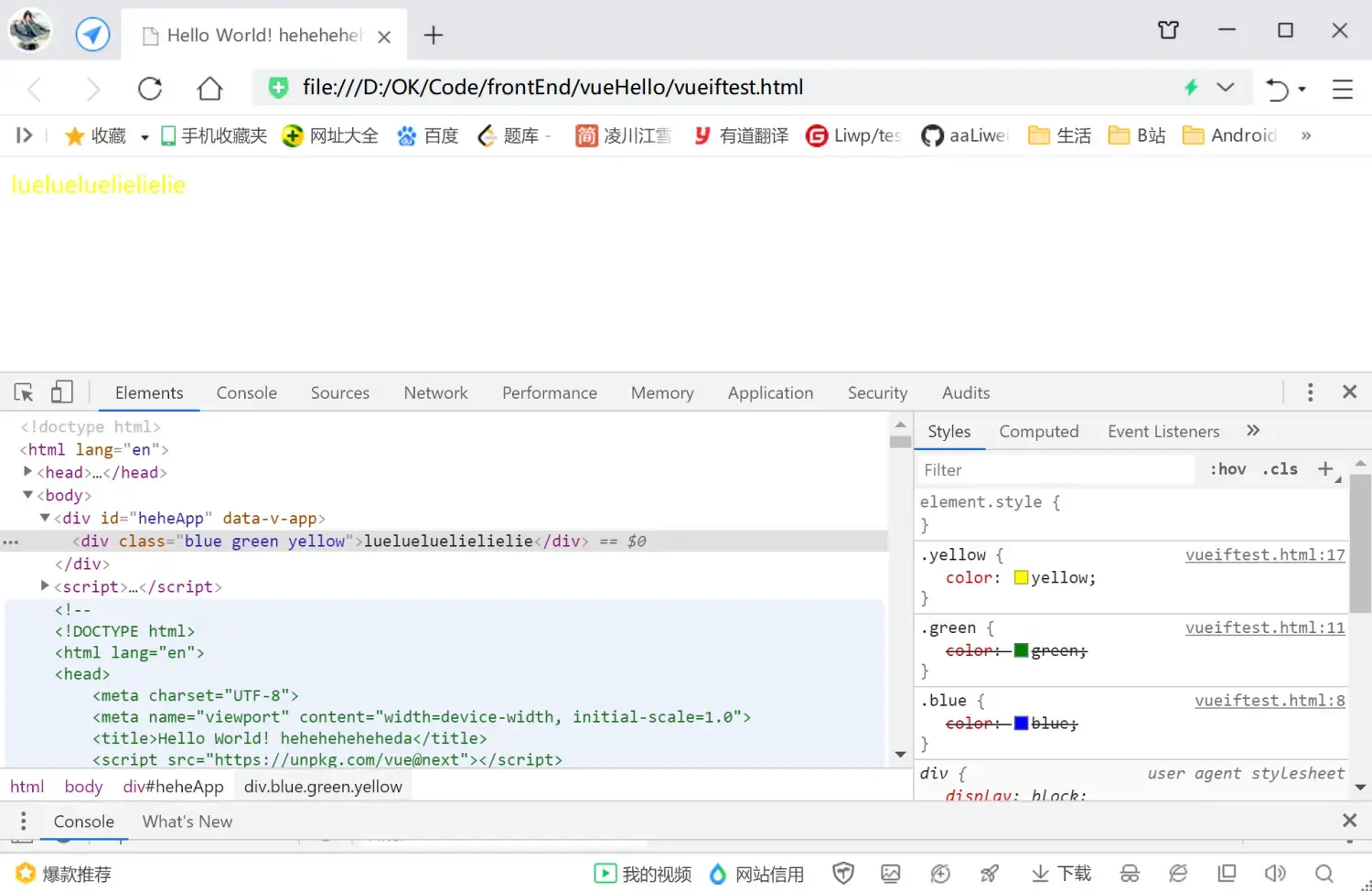Toggle the bookmarks sidebar panel icon
The width and height of the screenshot is (1372, 891).
coord(25,135)
